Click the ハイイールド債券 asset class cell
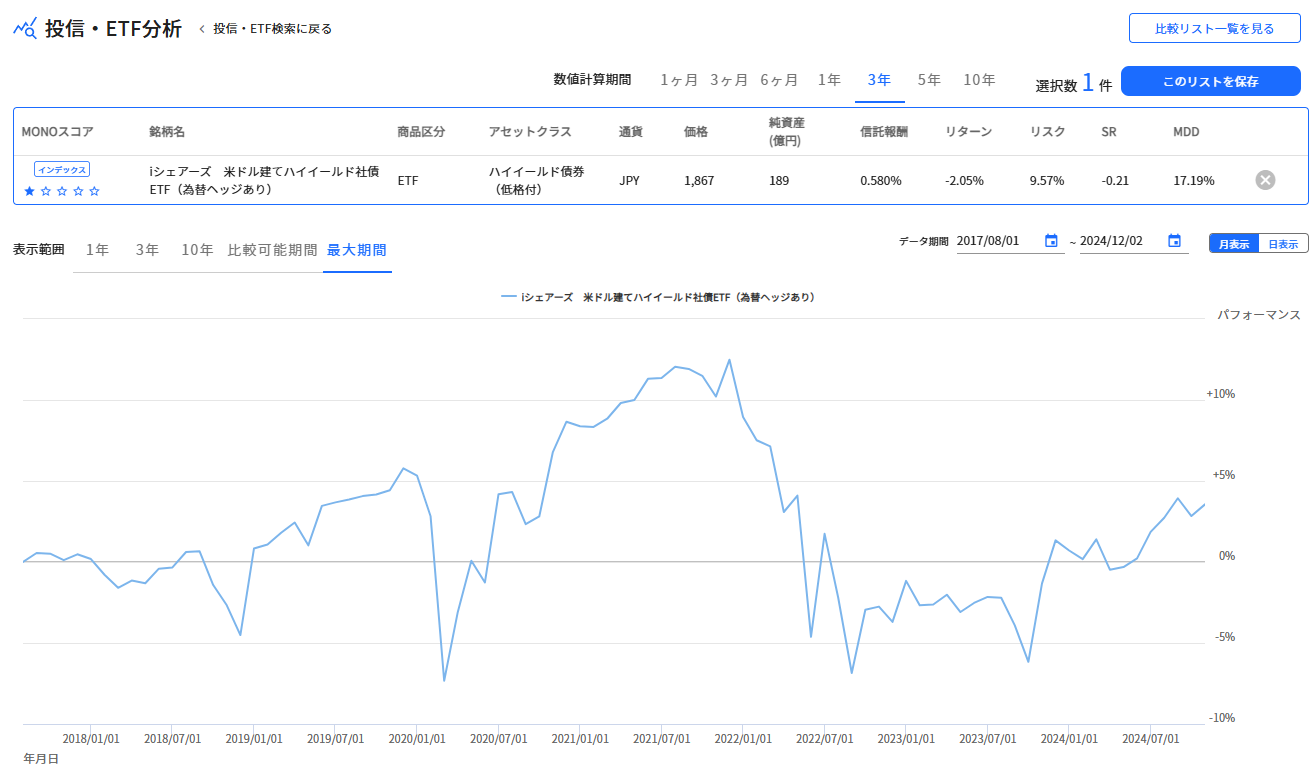 [x=537, y=180]
